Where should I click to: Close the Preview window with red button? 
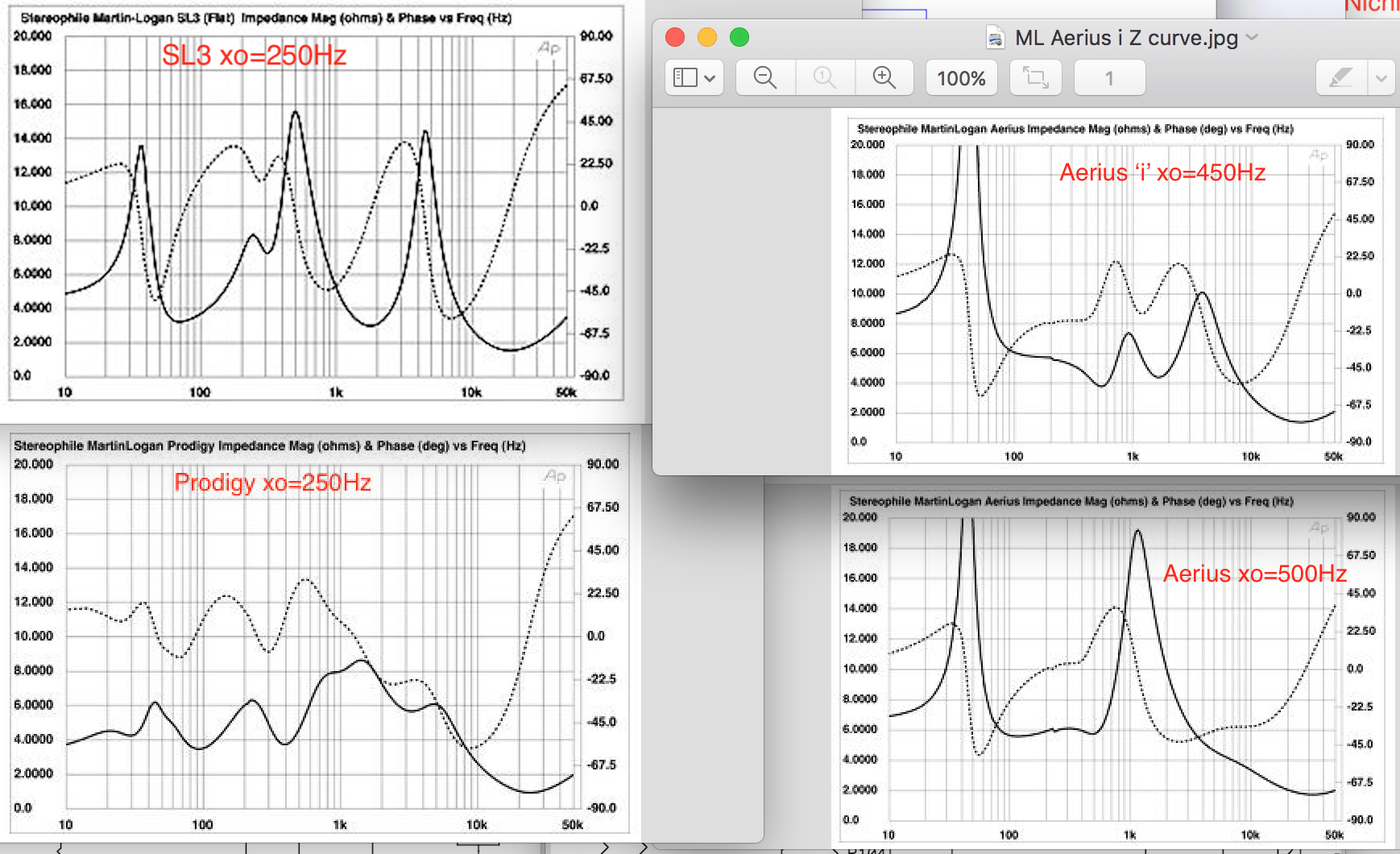[x=675, y=37]
